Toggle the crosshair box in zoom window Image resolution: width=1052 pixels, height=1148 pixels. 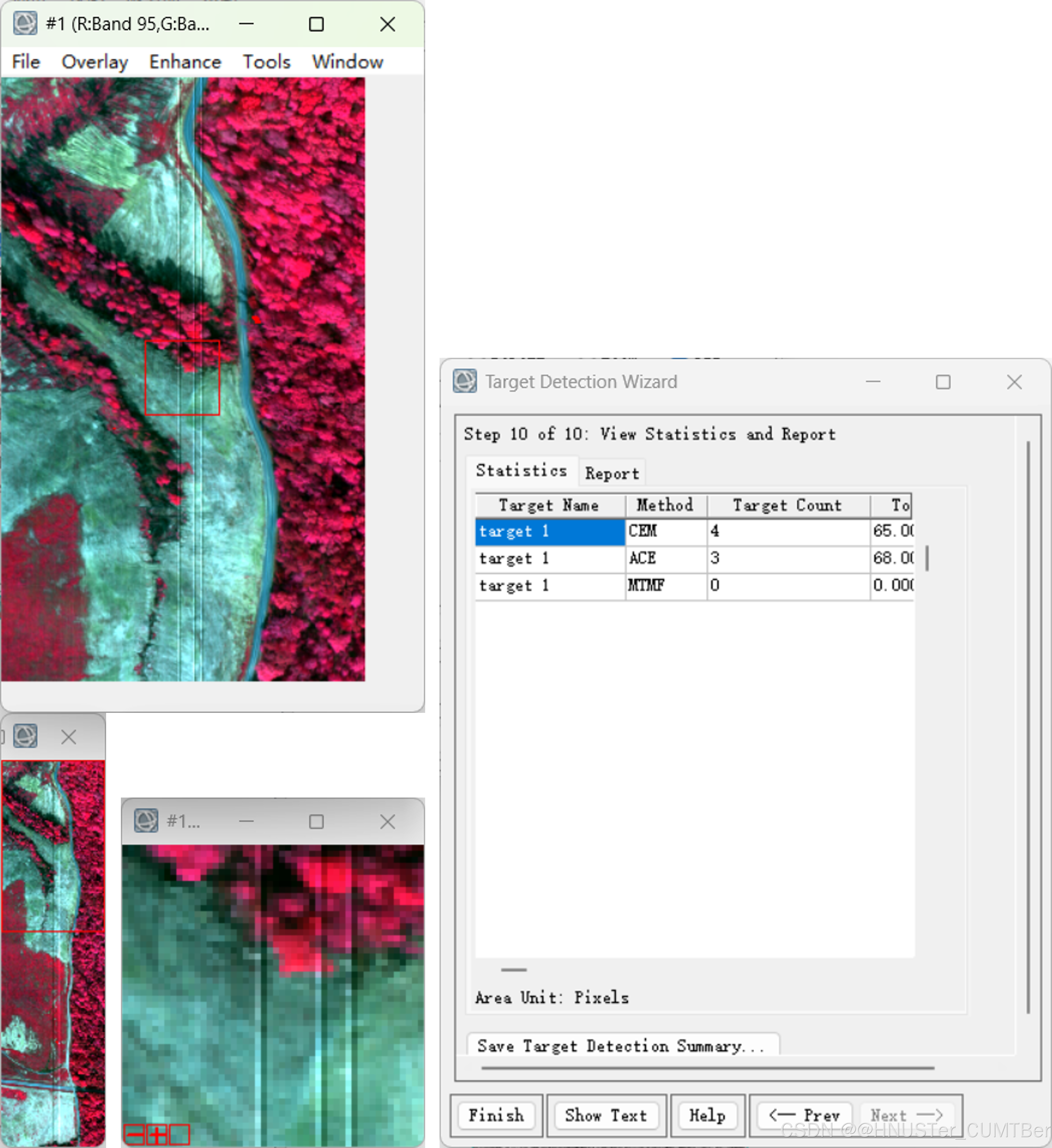(x=179, y=1134)
